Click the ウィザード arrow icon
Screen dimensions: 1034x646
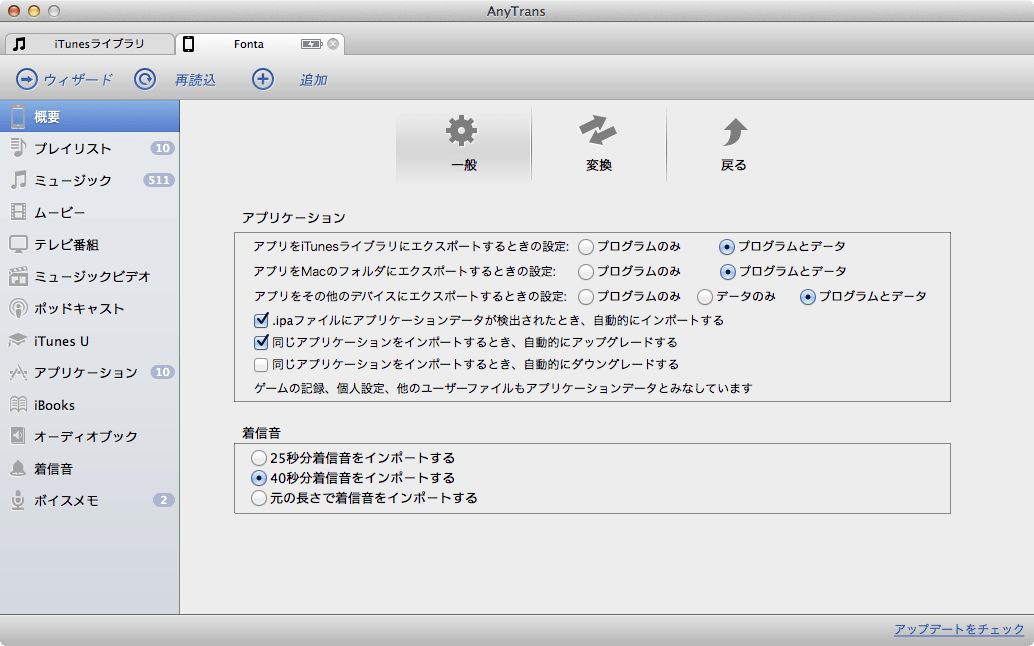click(x=26, y=80)
